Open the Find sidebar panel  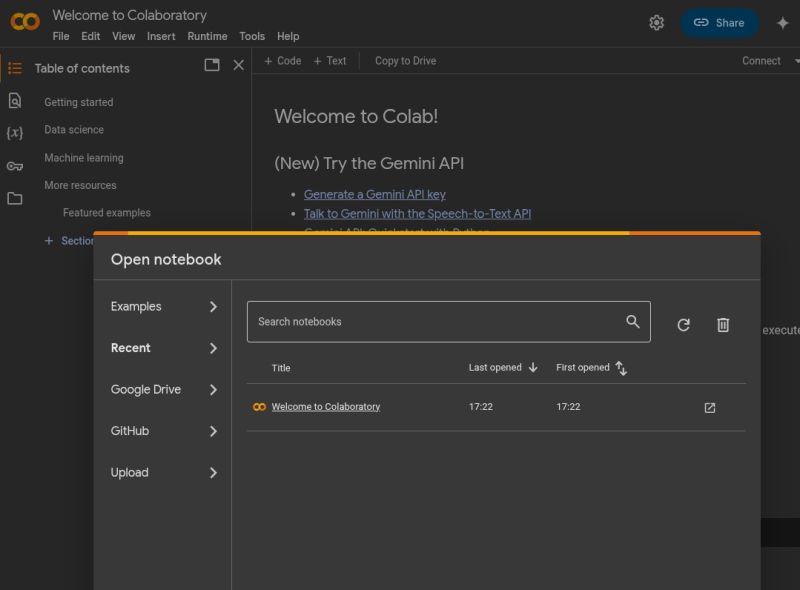pyautogui.click(x=15, y=101)
